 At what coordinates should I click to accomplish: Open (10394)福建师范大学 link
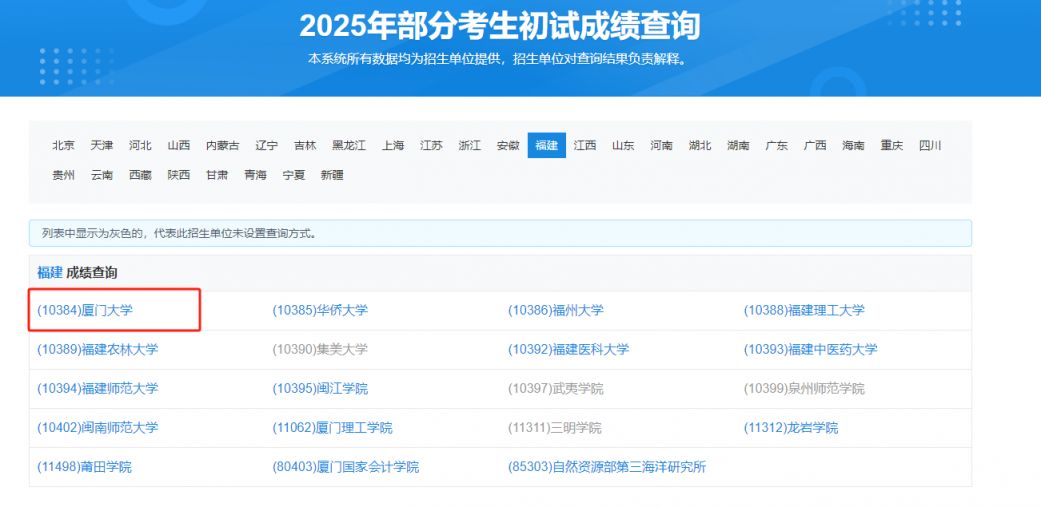[98, 388]
